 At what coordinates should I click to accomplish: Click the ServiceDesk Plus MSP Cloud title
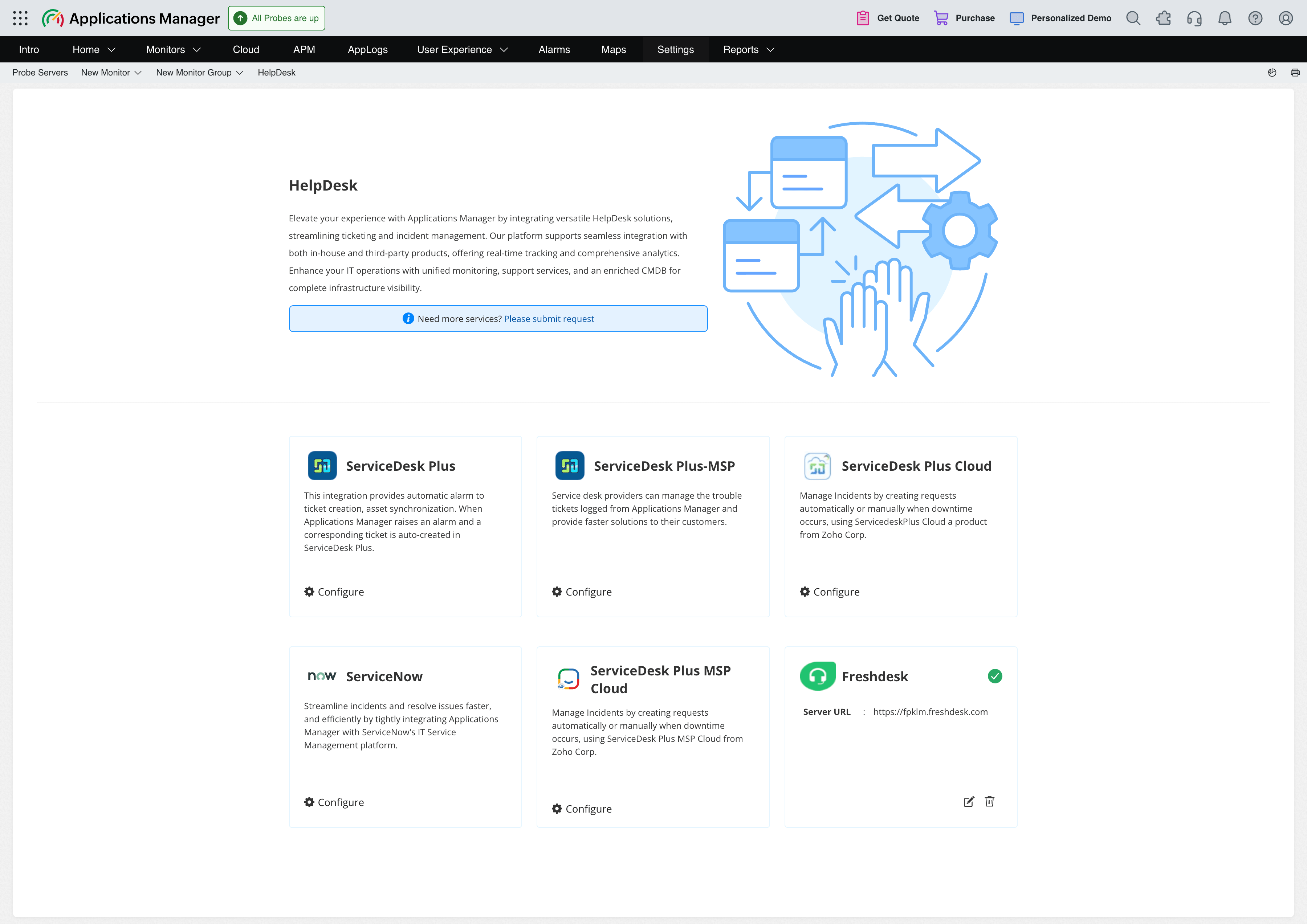point(660,679)
